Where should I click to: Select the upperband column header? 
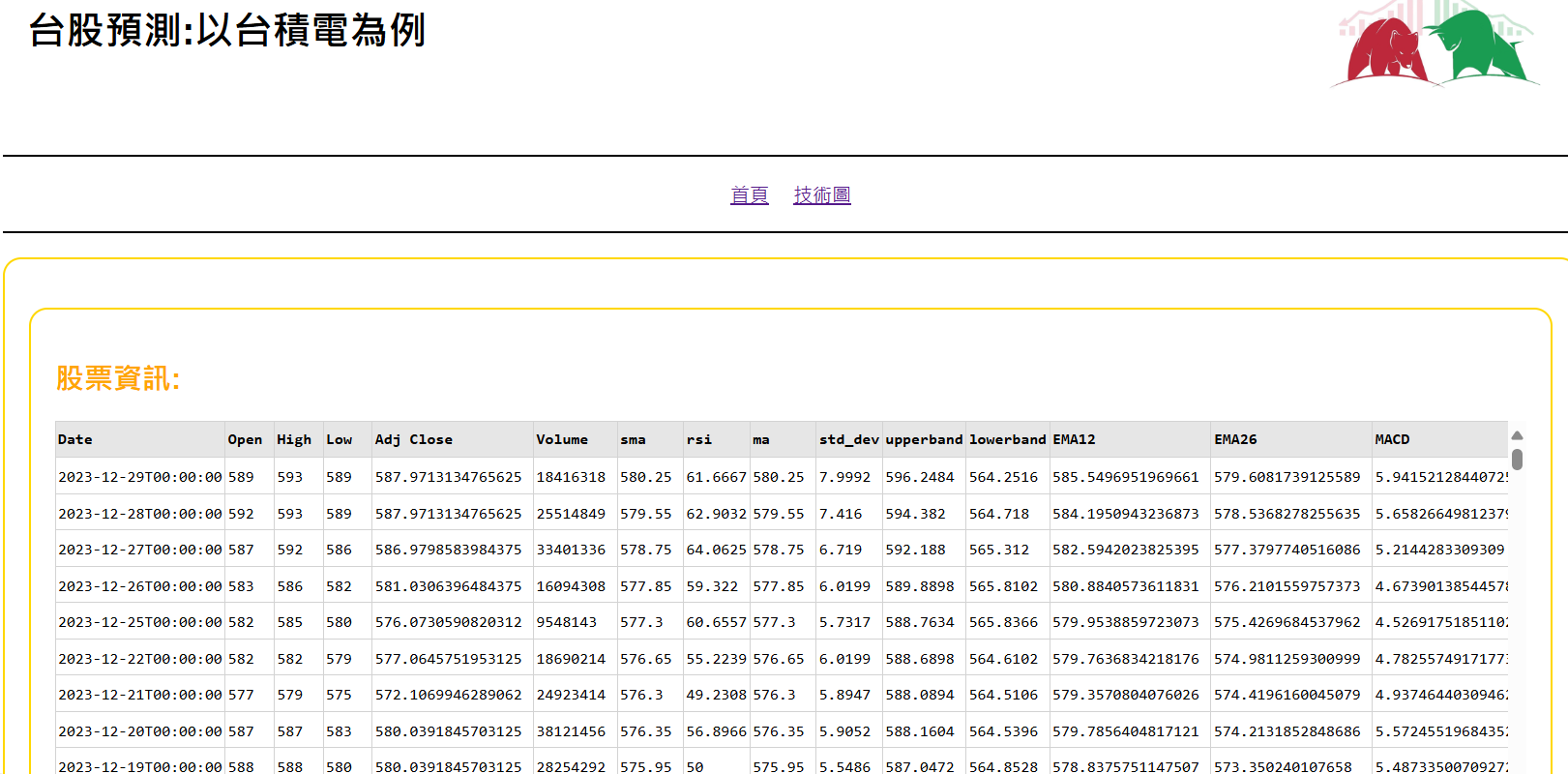924,439
